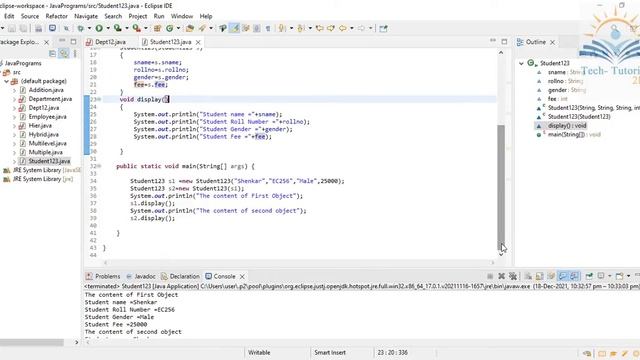Click the New Java Package icon
The height and width of the screenshot is (360, 640).
[x=157, y=28]
